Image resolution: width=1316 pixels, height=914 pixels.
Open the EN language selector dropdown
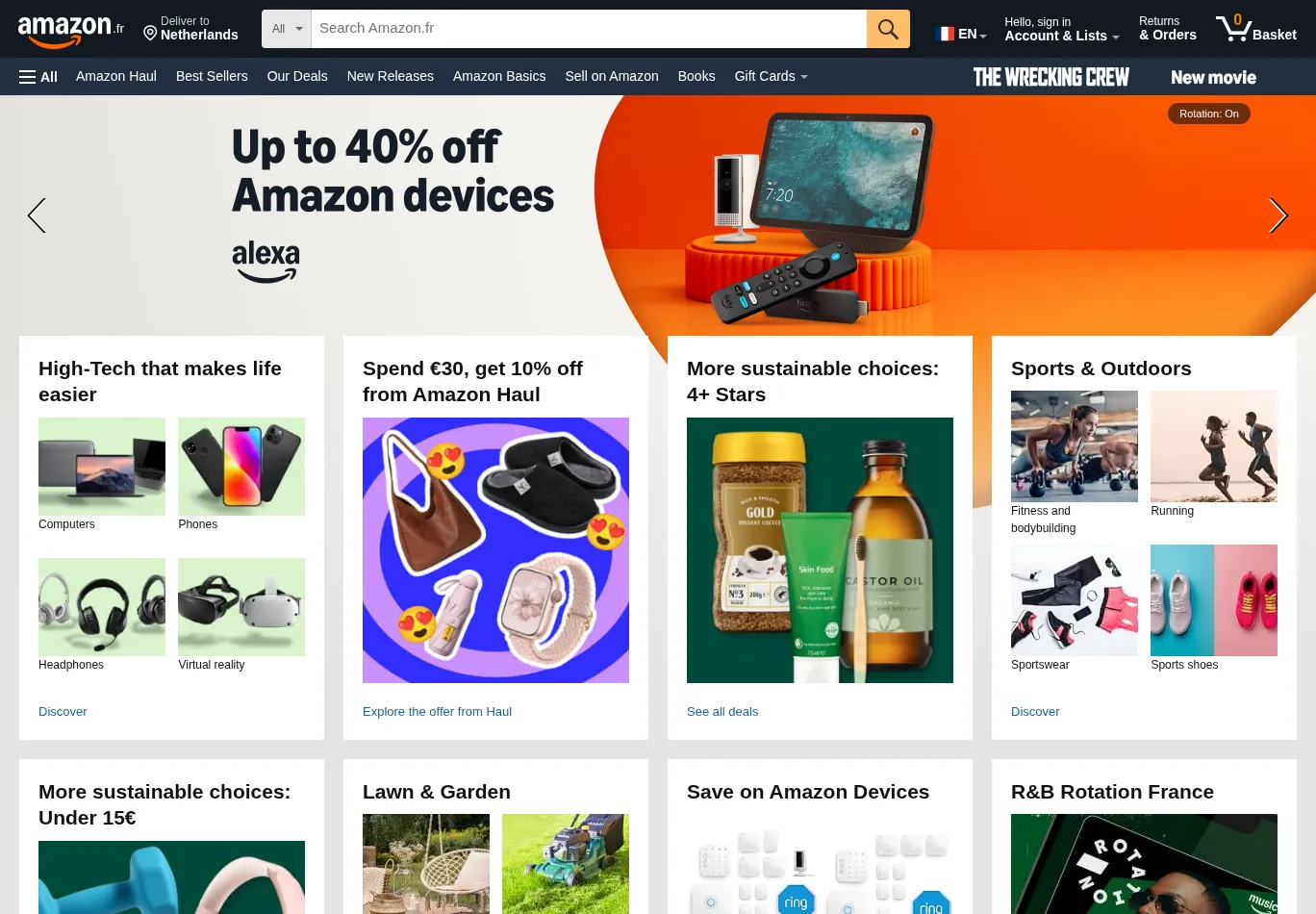961,34
